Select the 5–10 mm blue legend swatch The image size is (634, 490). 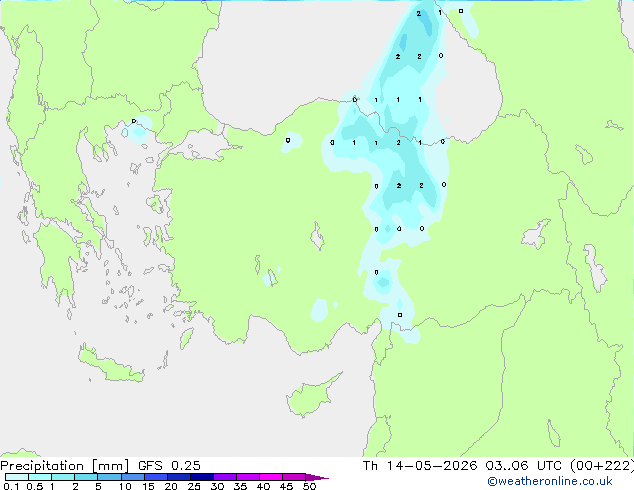click(109, 477)
